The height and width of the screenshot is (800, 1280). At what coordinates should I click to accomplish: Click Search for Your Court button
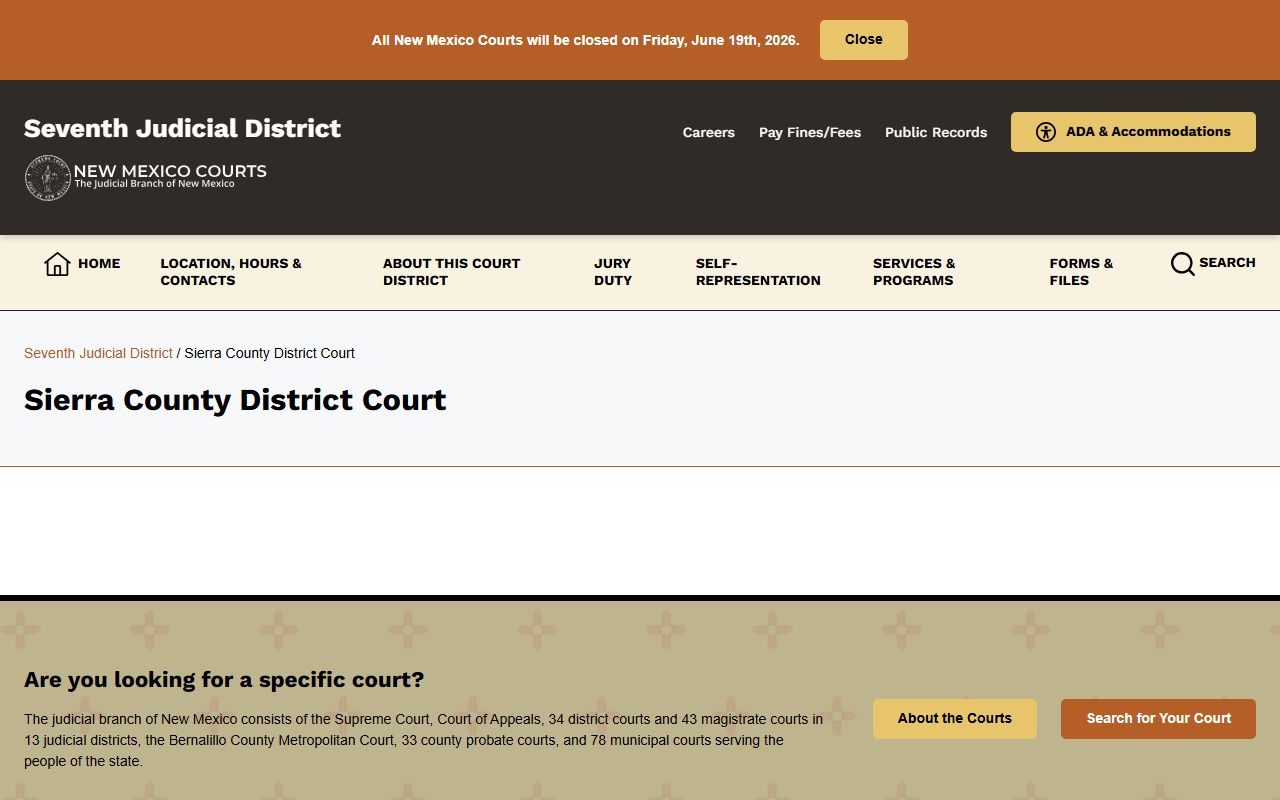pyautogui.click(x=1158, y=719)
